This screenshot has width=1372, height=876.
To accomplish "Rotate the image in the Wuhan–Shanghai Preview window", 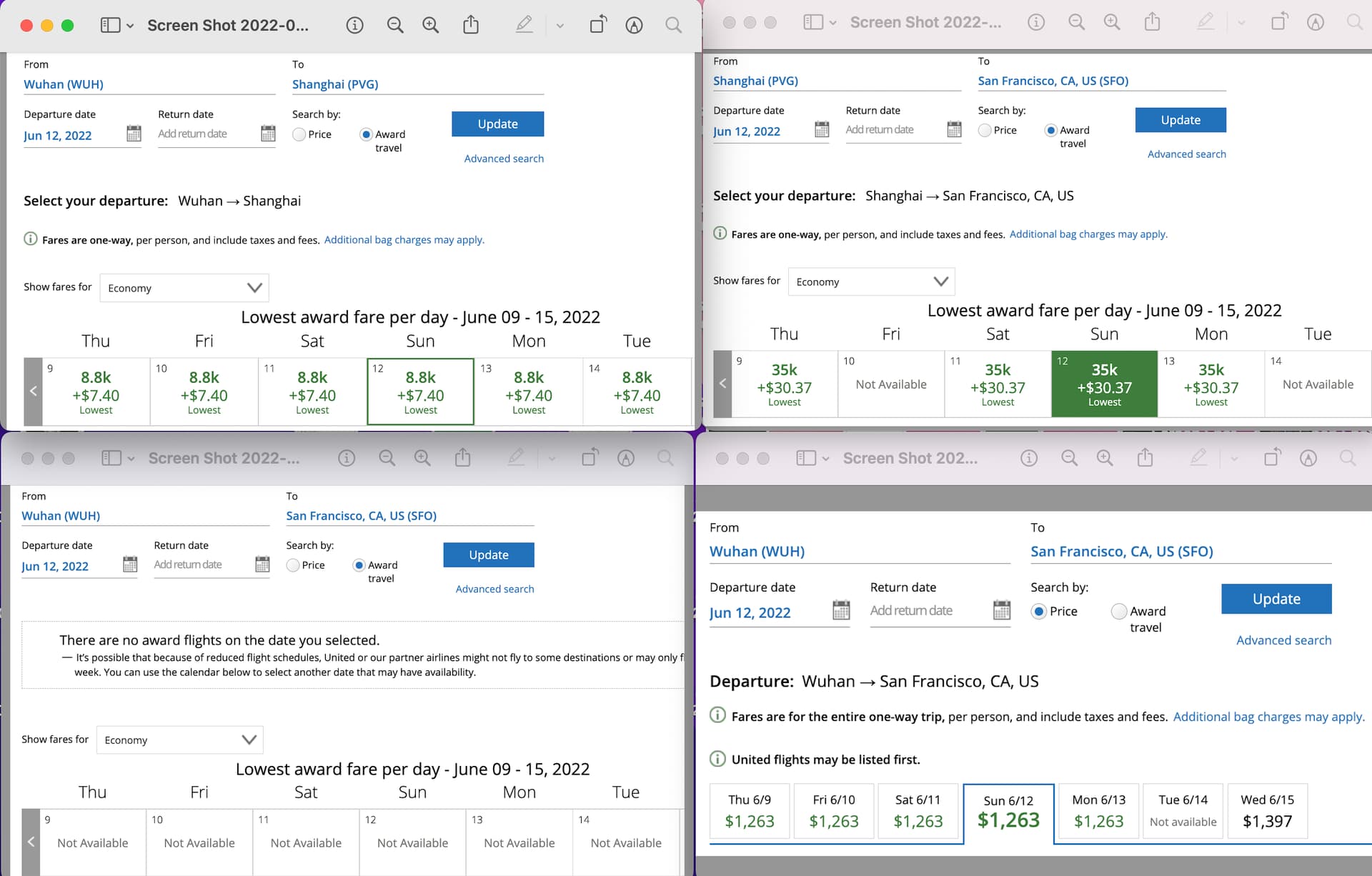I will (x=597, y=25).
